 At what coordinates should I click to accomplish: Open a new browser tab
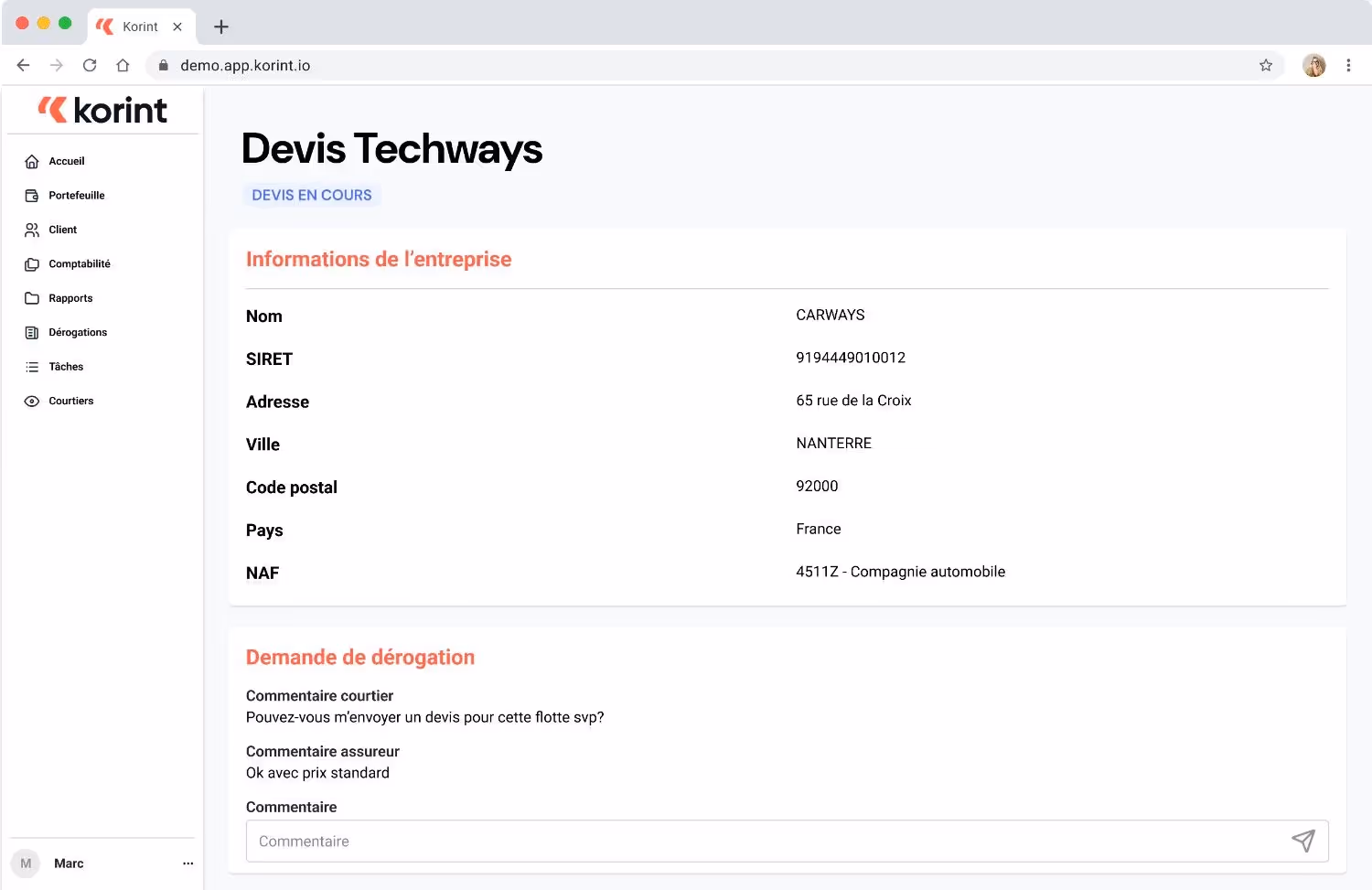(221, 27)
